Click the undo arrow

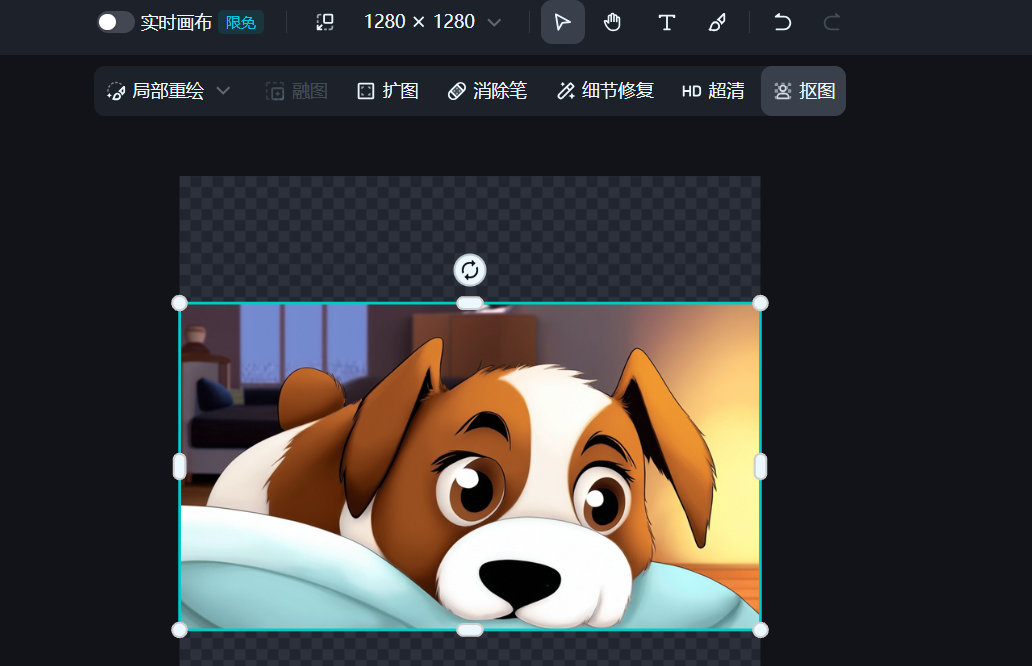tap(782, 22)
